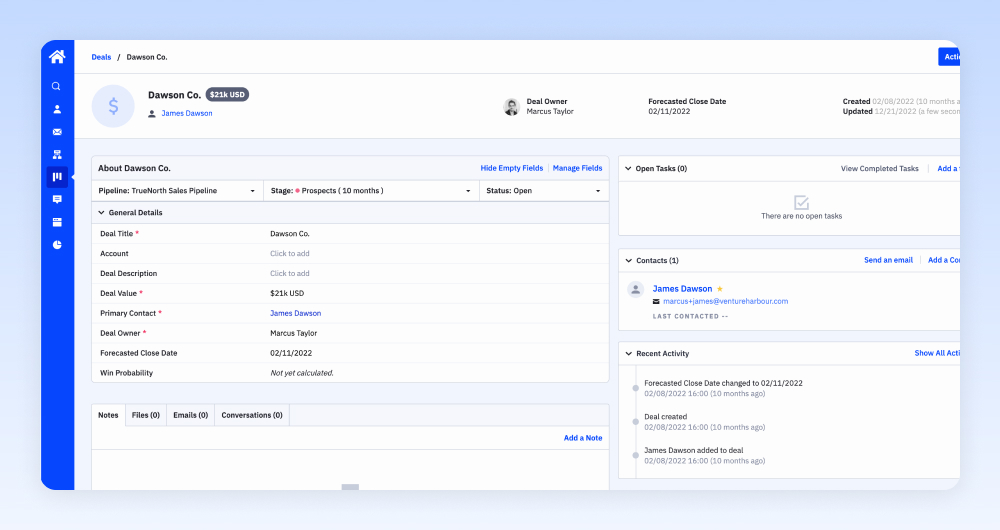Click Deal Description 'Click to add' field
Viewport: 1000px width, 530px height.
[290, 274]
